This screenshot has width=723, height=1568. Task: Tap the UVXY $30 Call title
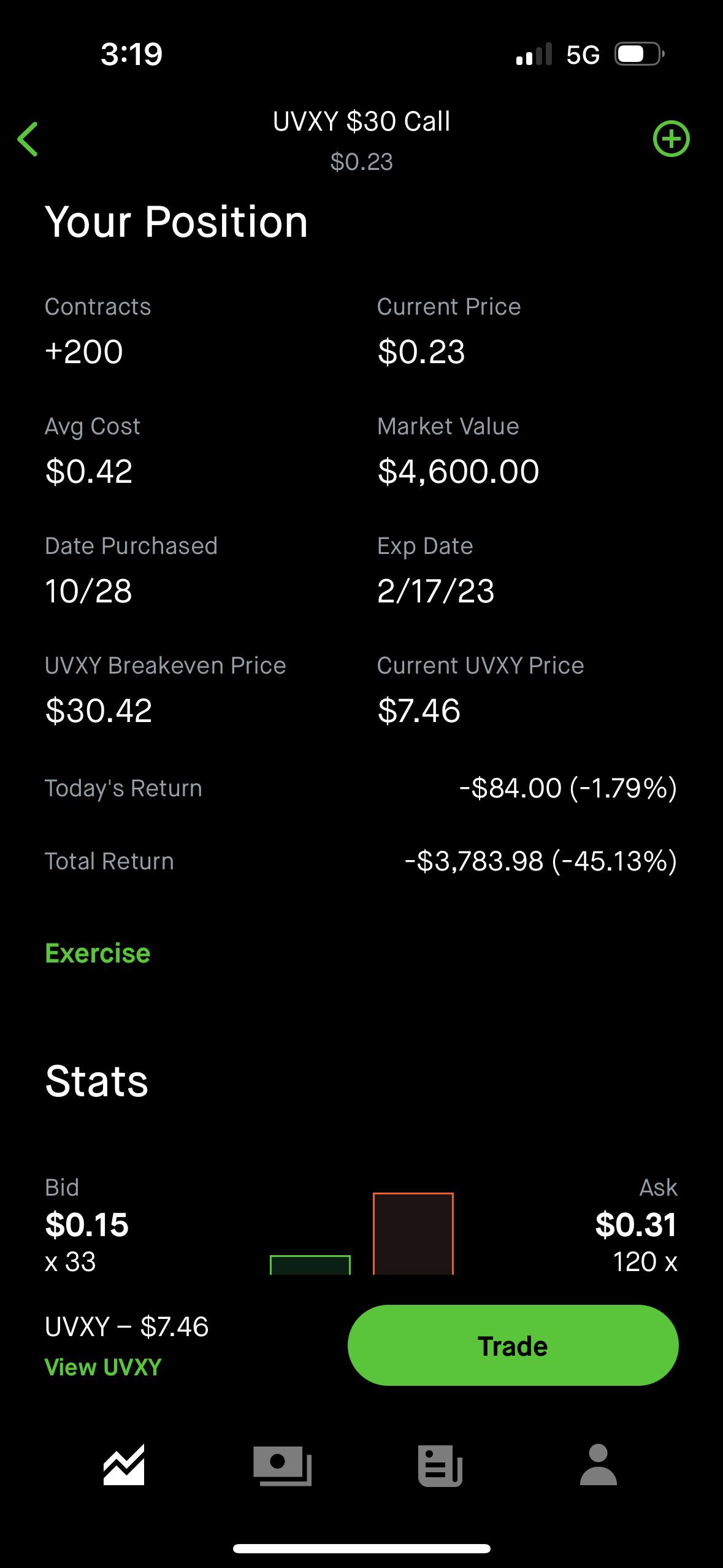361,121
